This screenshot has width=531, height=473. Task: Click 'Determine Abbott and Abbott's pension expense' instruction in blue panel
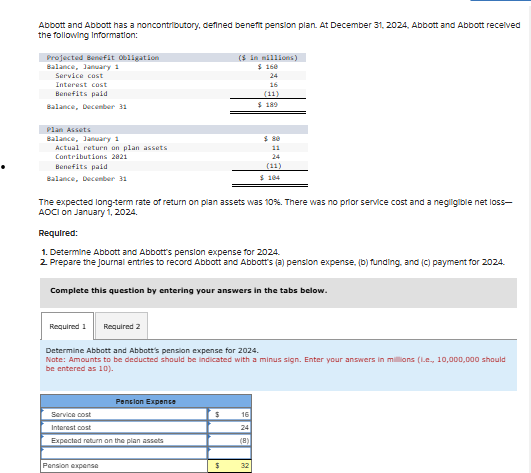(x=152, y=350)
